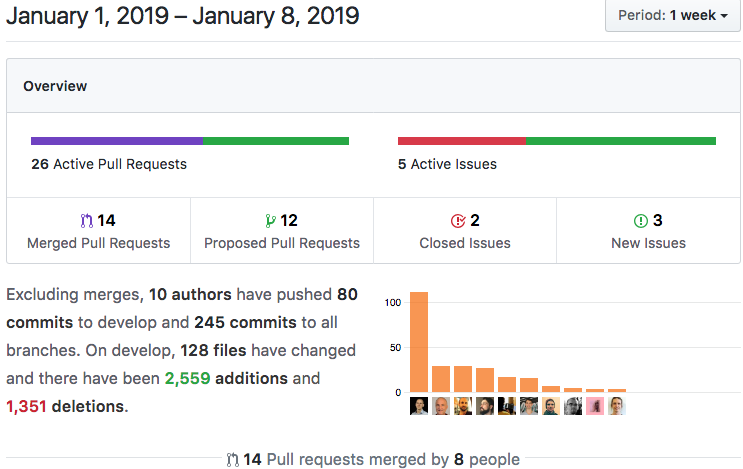The width and height of the screenshot is (743, 469).
Task: Click the tallest orange commit bar
Action: 419,342
